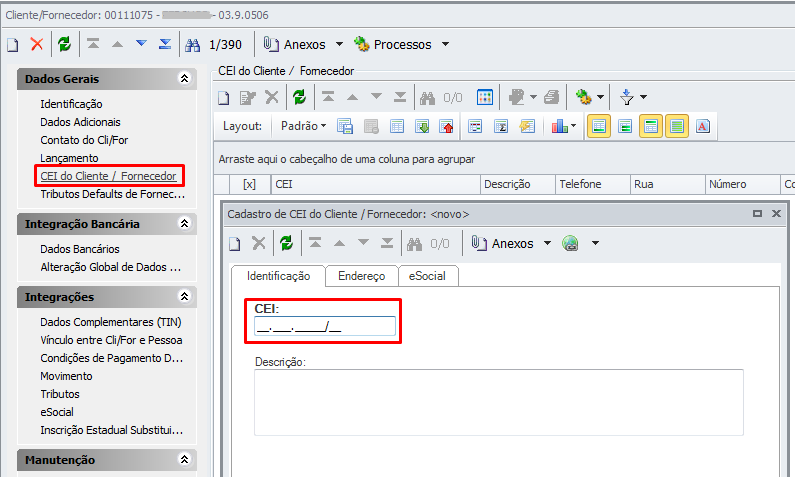Collapse the Manutenção section
Screen dimensions: 795x477
185,460
